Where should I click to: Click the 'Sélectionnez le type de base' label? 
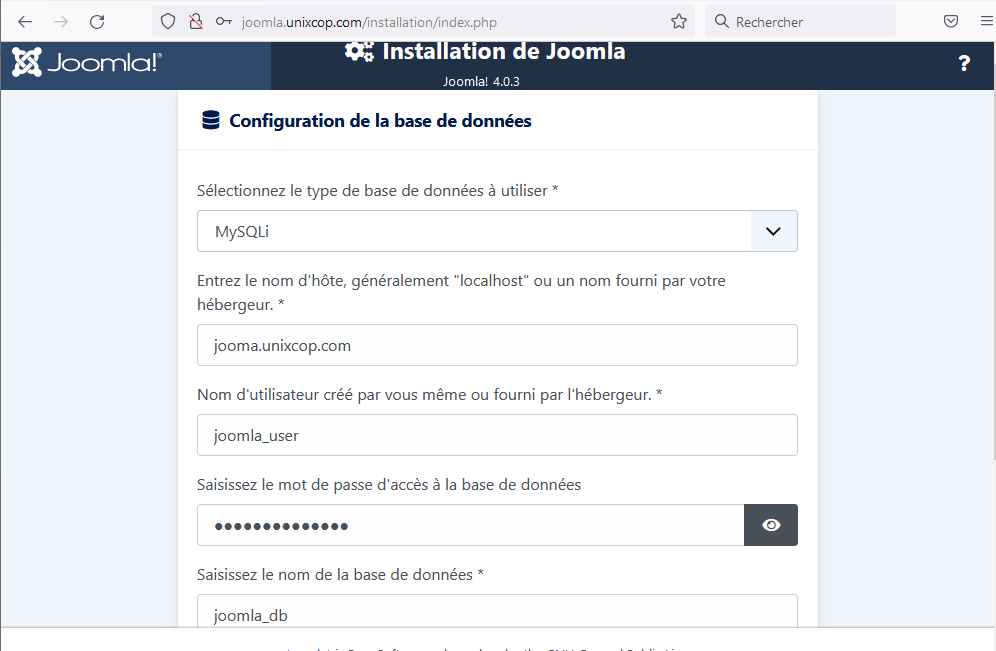point(377,191)
